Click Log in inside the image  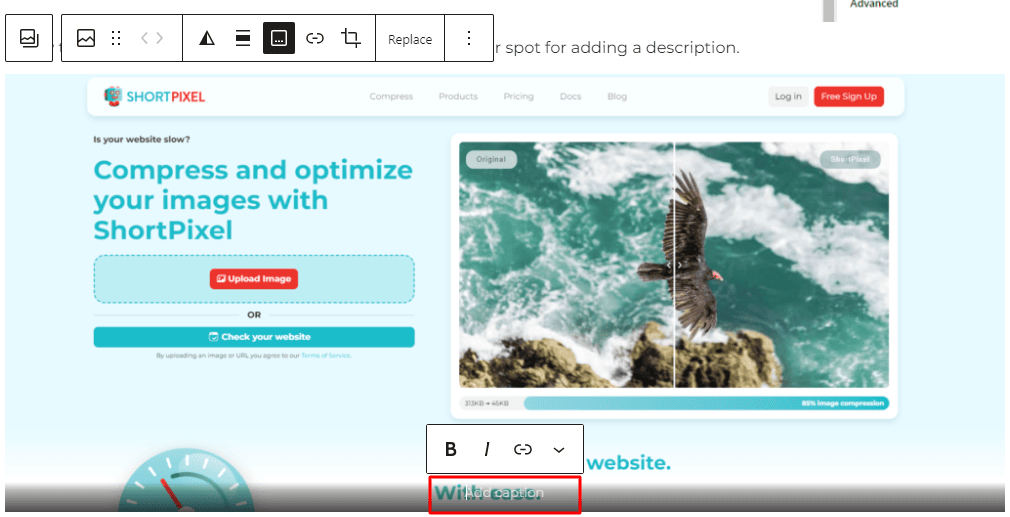788,97
